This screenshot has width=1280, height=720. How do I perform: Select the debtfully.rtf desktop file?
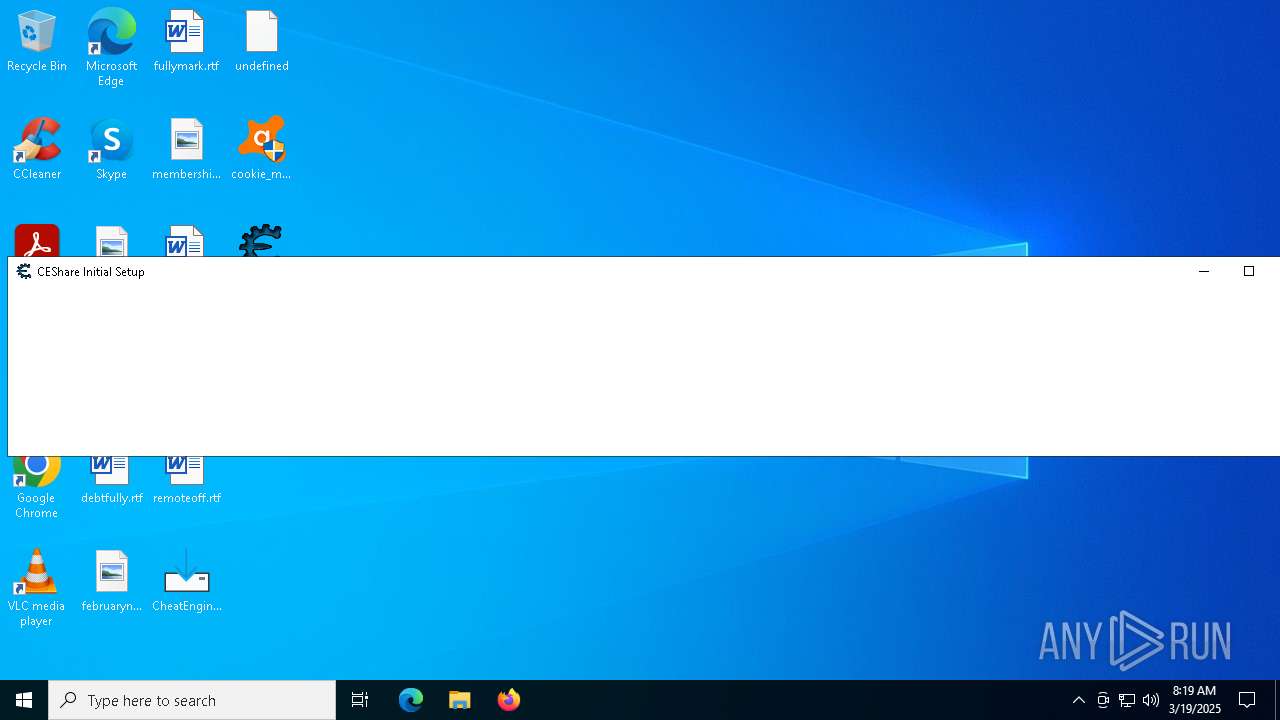[111, 481]
